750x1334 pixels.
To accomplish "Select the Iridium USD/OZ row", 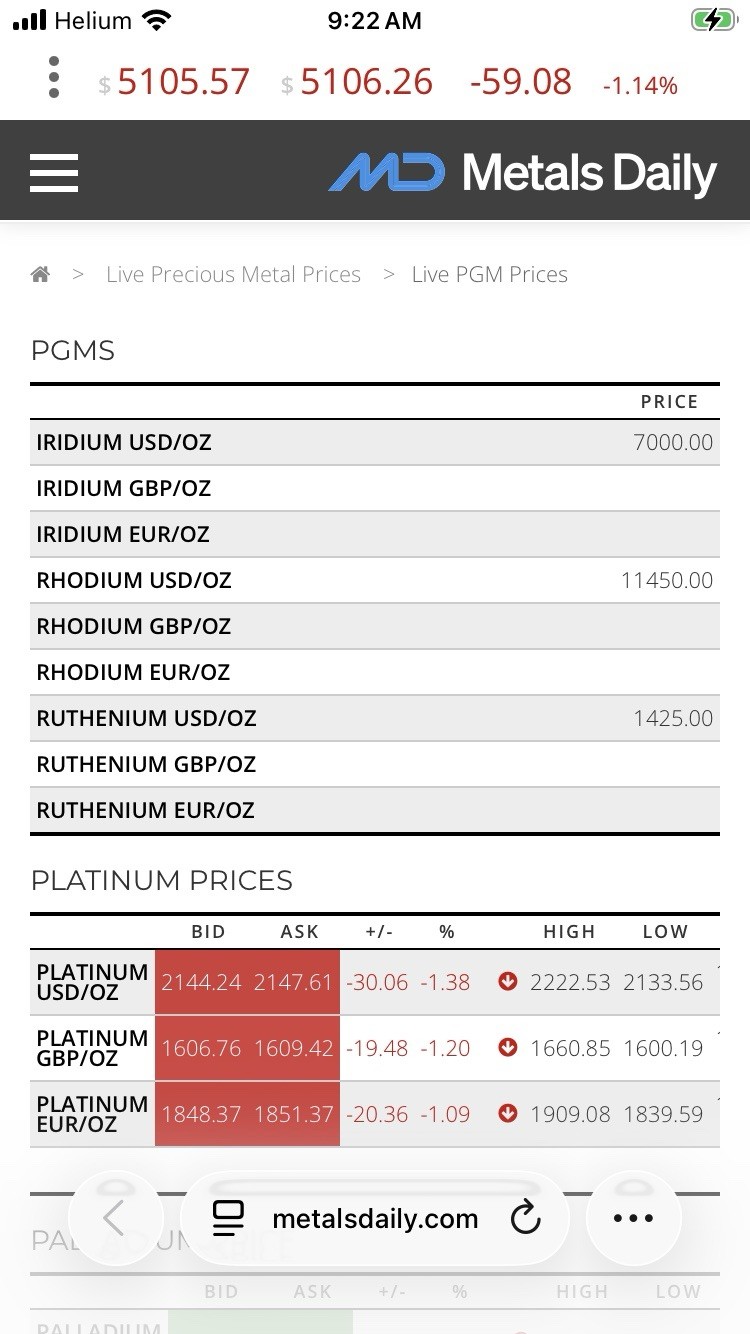I will click(x=375, y=442).
